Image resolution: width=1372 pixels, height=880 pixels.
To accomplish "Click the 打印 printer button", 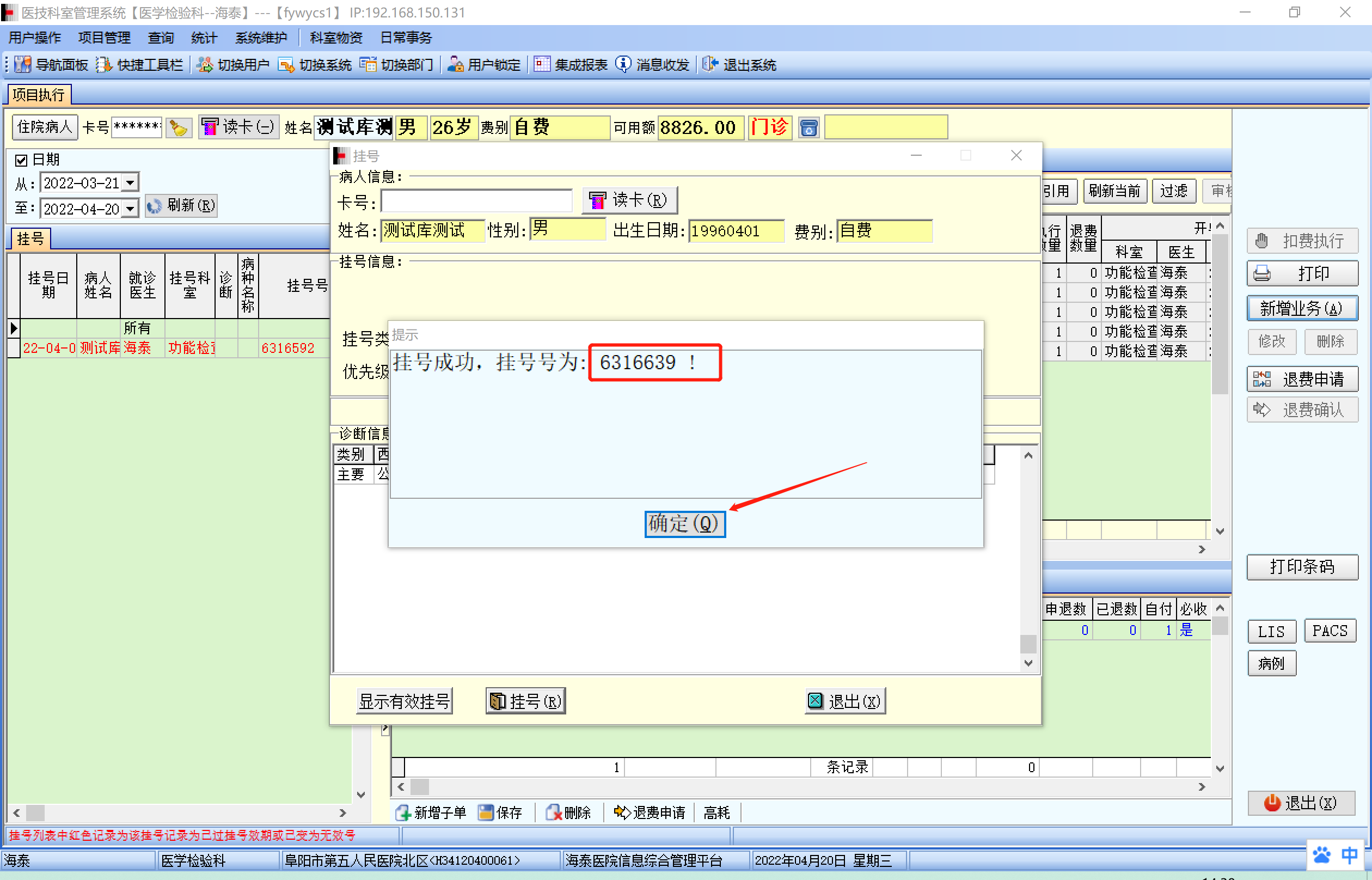I will coord(1302,274).
